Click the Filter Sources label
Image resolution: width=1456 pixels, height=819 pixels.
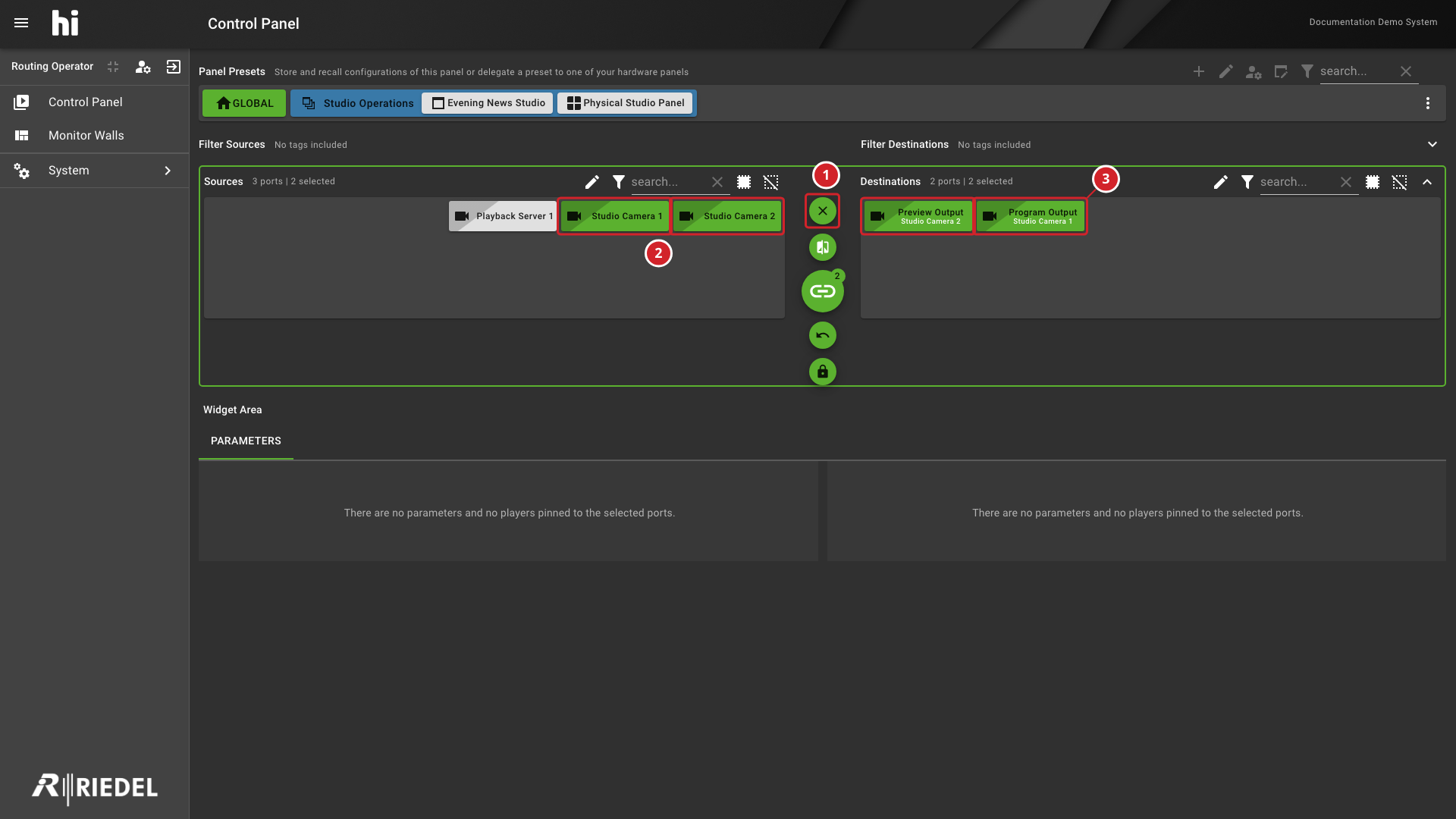[x=232, y=144]
